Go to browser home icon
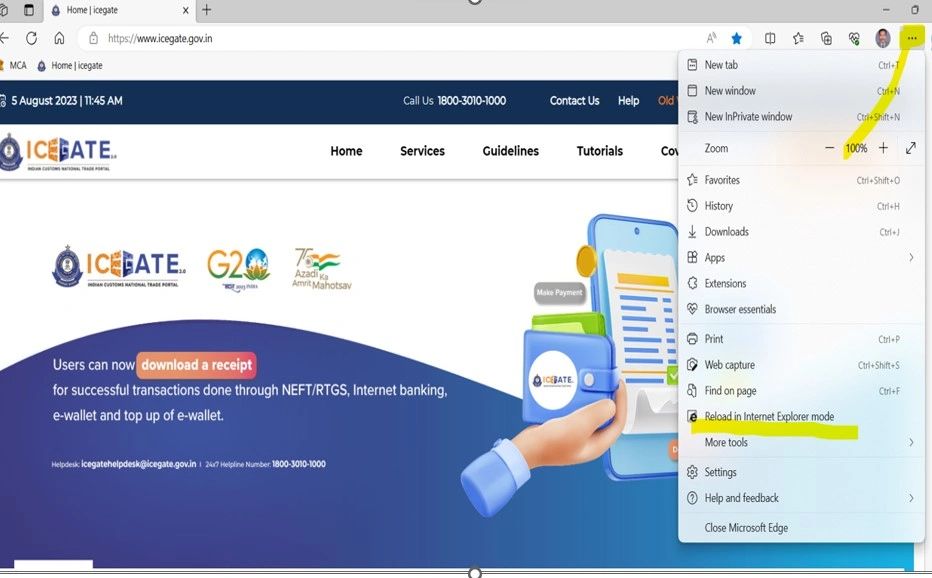The width and height of the screenshot is (932, 578). 59,39
